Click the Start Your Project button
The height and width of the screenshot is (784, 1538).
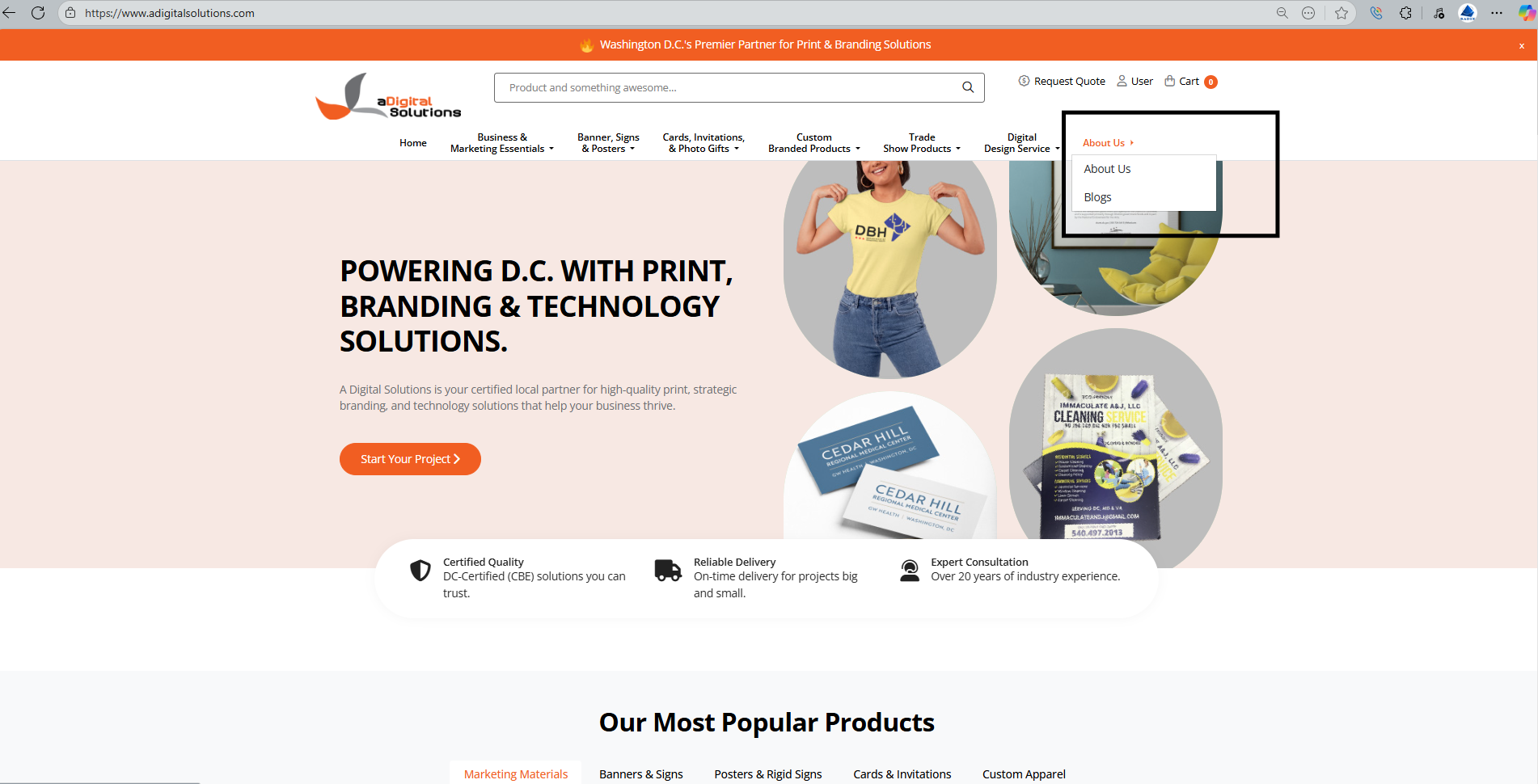tap(410, 459)
